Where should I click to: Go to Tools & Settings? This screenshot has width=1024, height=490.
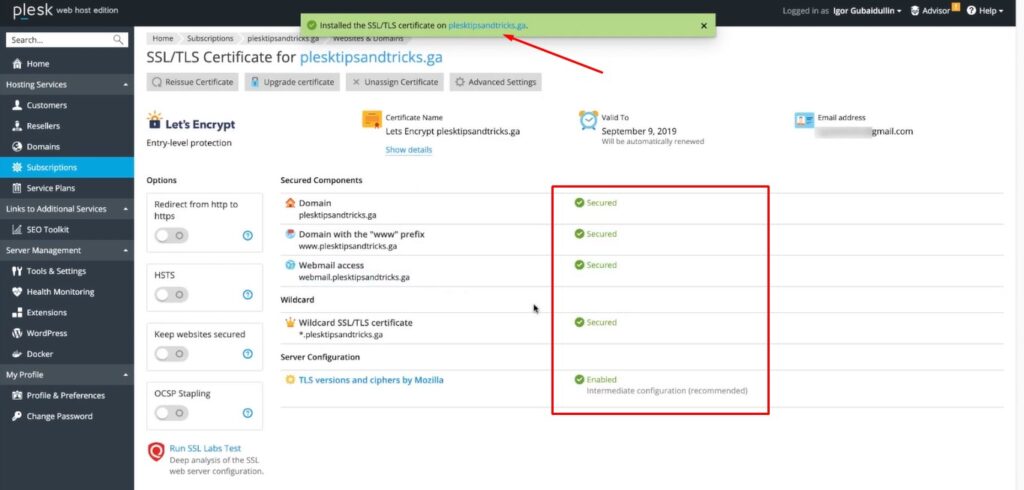(55, 271)
